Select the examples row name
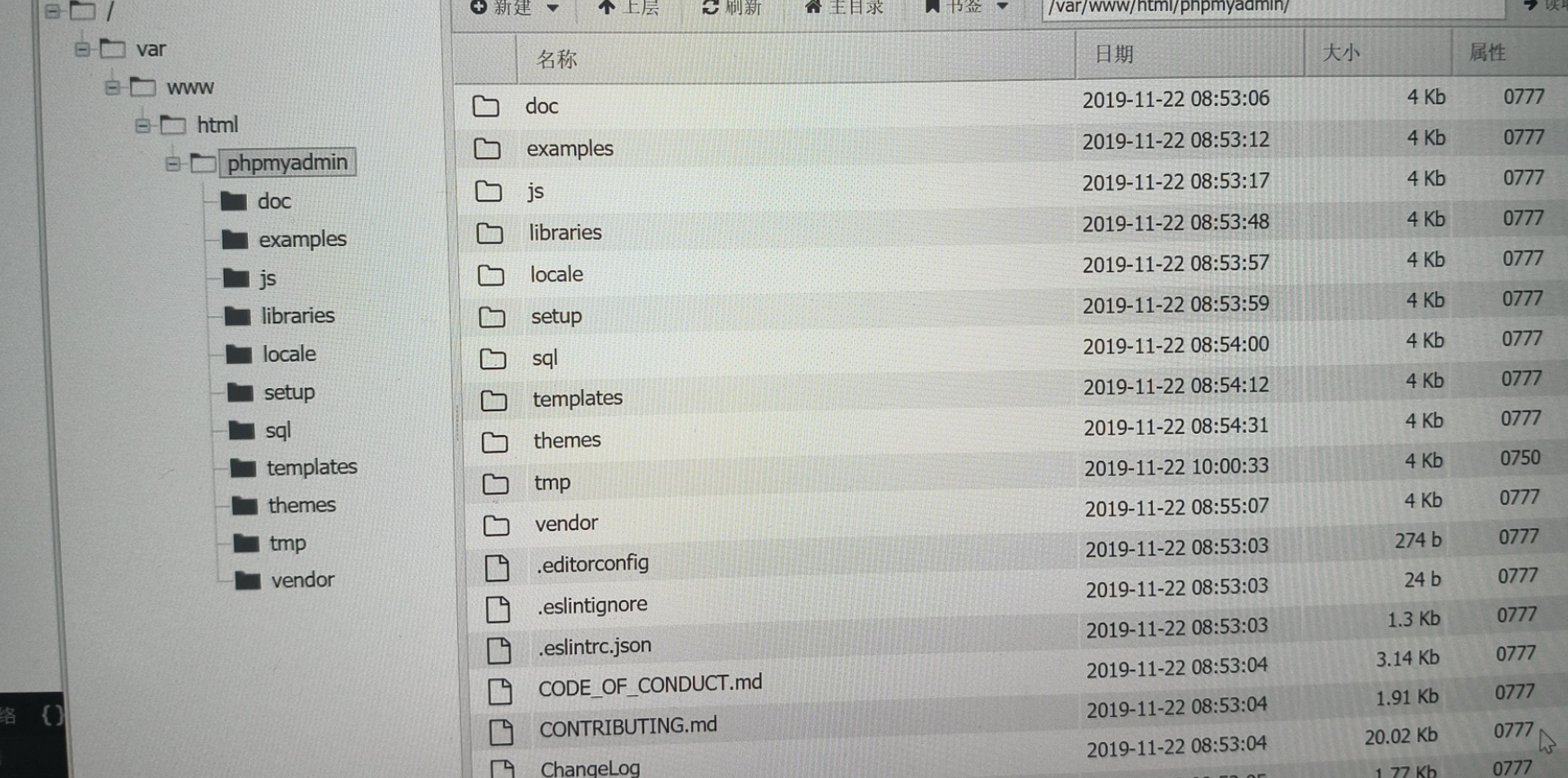Viewport: 1568px width, 778px height. pos(570,148)
